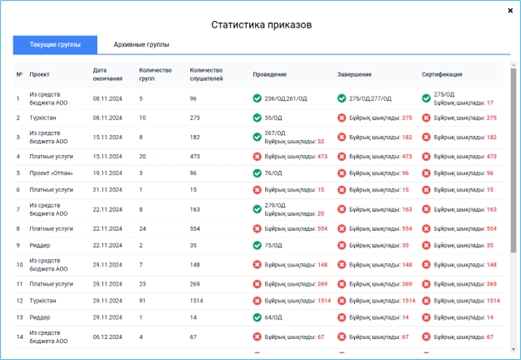
Task: Close the Статистика приказов dialog
Action: click(x=510, y=11)
